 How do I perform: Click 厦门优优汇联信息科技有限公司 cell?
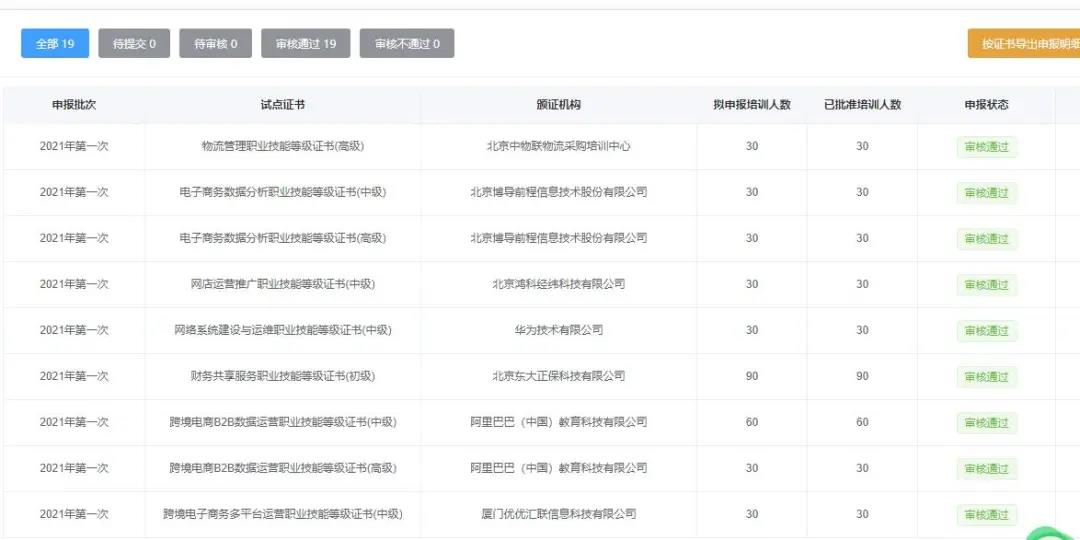(x=559, y=514)
